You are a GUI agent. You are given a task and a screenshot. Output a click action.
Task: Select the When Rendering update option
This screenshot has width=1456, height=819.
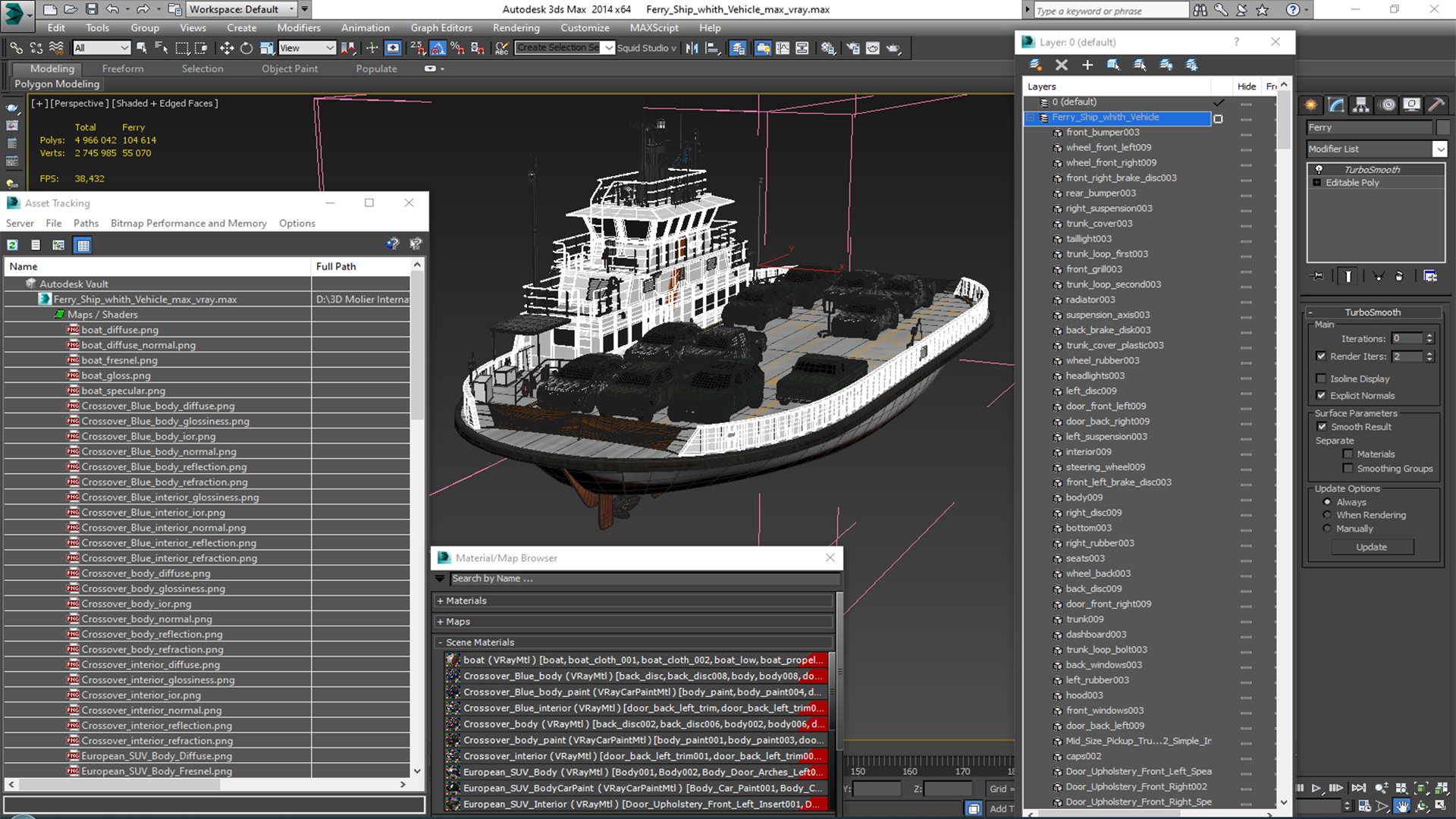tap(1327, 515)
